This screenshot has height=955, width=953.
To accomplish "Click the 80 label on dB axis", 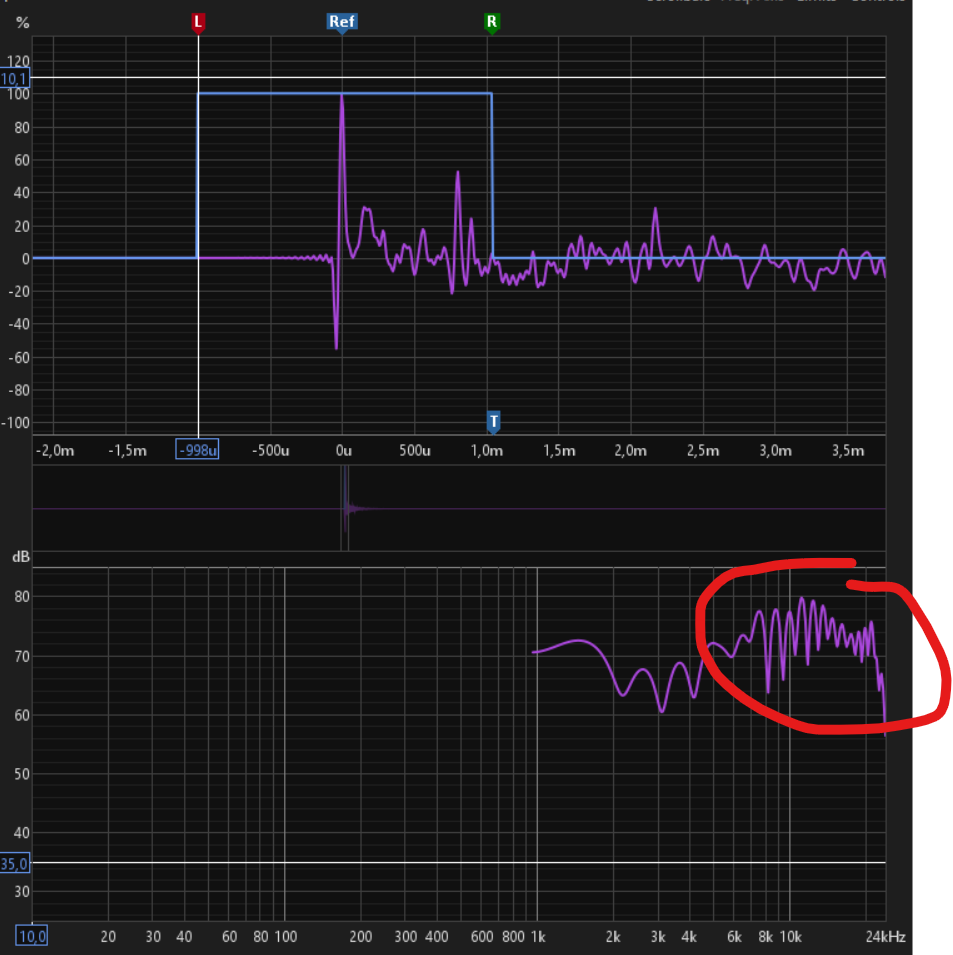I will click(22, 597).
